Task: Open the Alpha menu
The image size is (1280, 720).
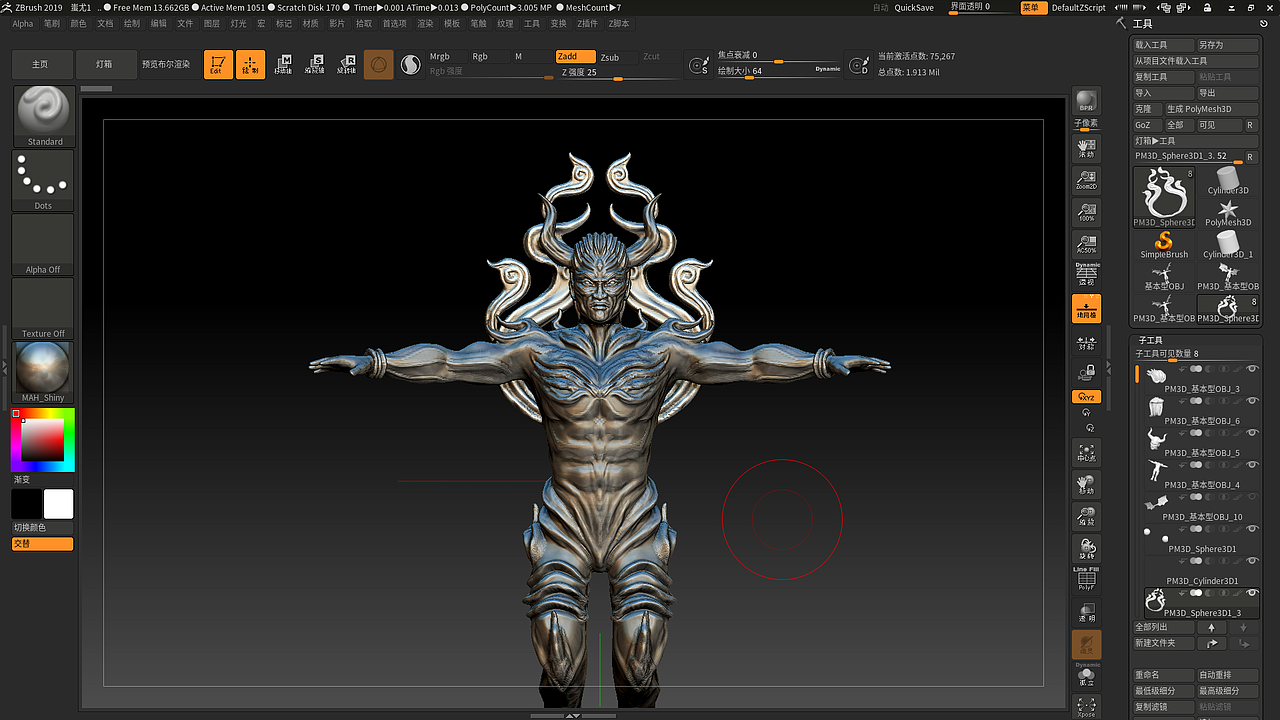Action: pos(22,23)
